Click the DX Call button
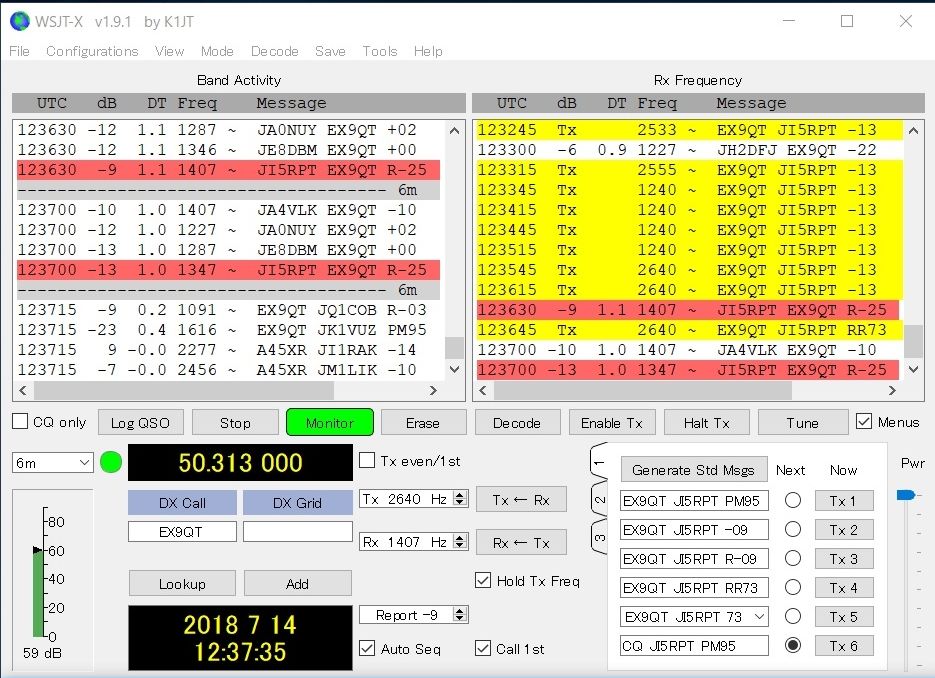The width and height of the screenshot is (935, 678). coord(182,503)
